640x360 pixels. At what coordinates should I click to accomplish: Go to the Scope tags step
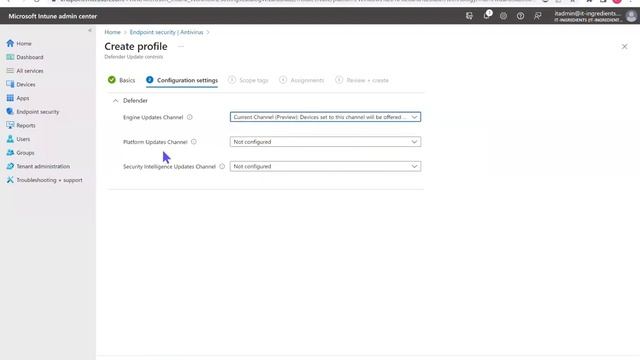coord(248,80)
